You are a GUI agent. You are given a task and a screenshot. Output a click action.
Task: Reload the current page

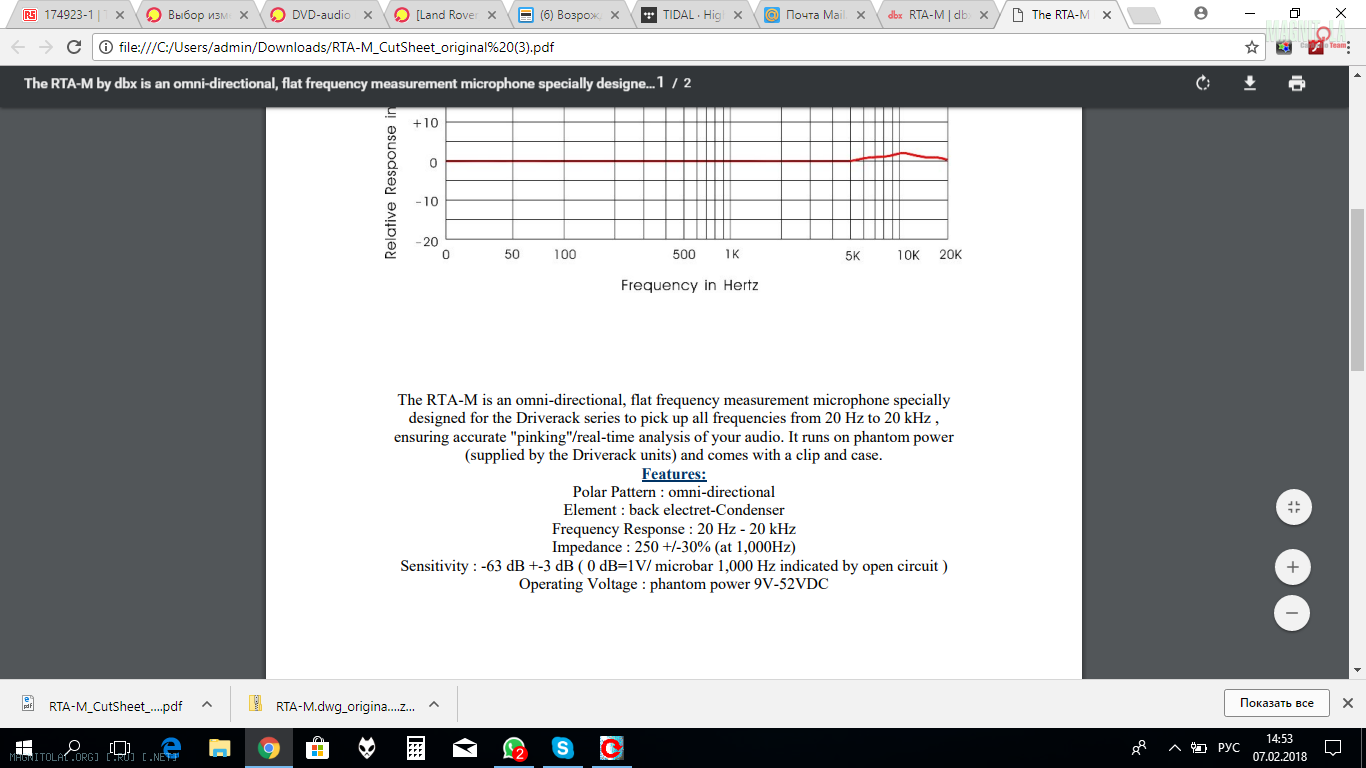point(73,47)
